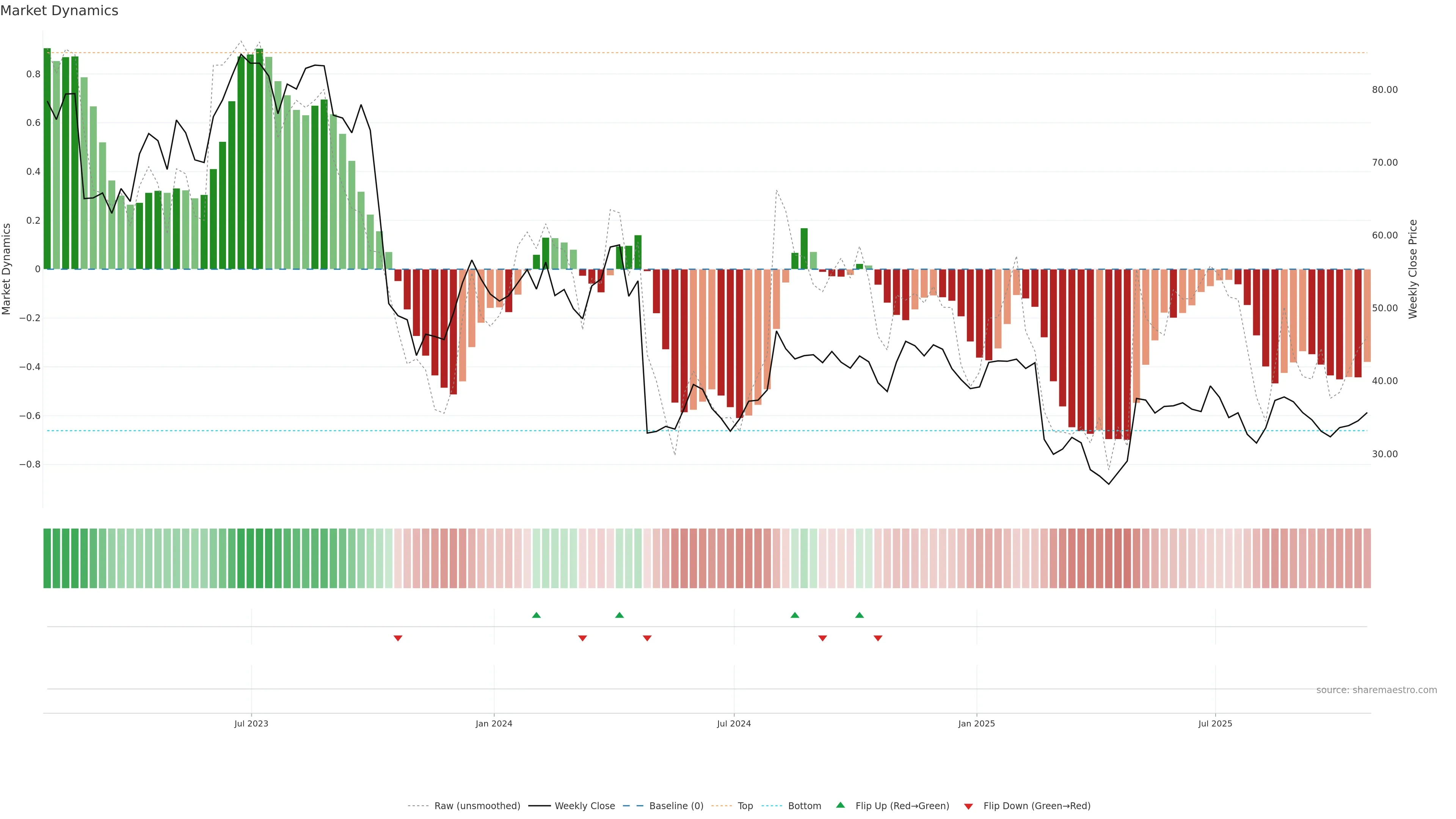Click the second red flip-down triangle marker
The width and height of the screenshot is (1456, 819).
583,638
